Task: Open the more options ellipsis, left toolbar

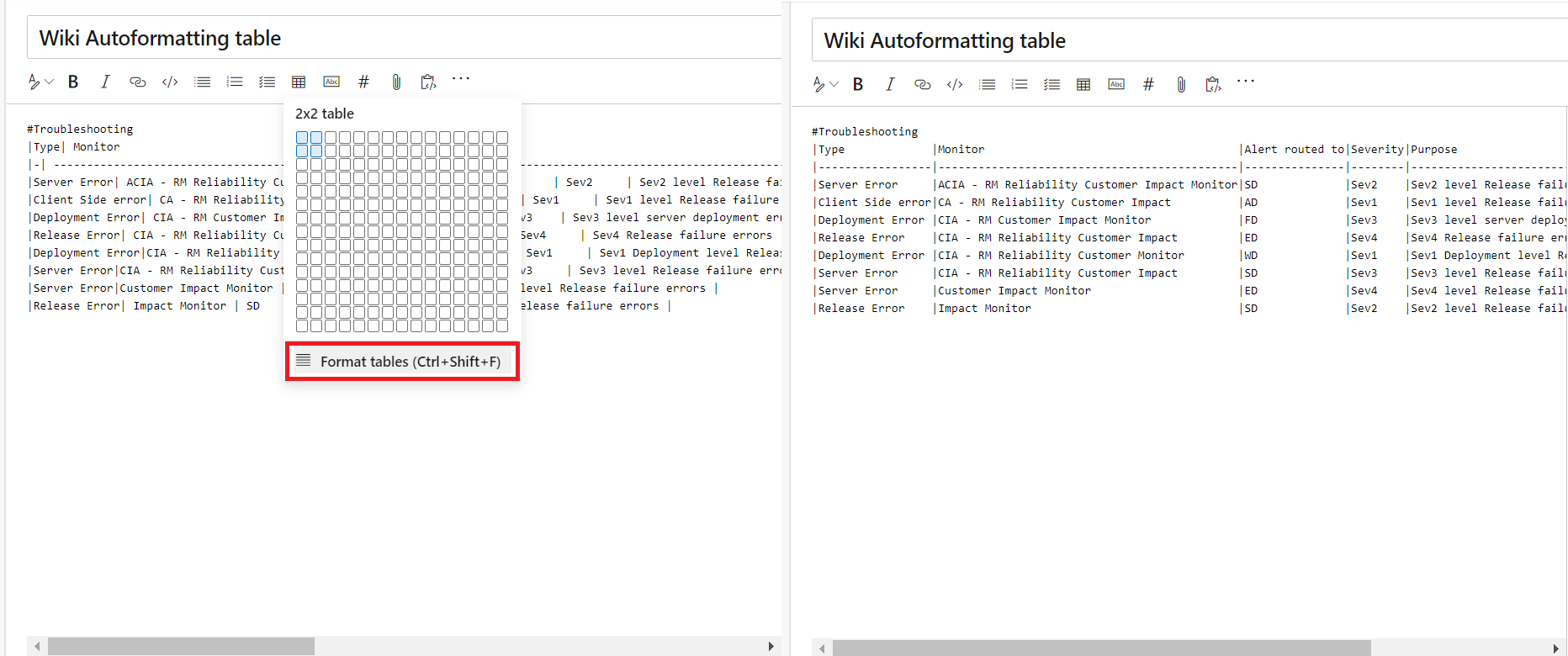Action: [x=461, y=78]
